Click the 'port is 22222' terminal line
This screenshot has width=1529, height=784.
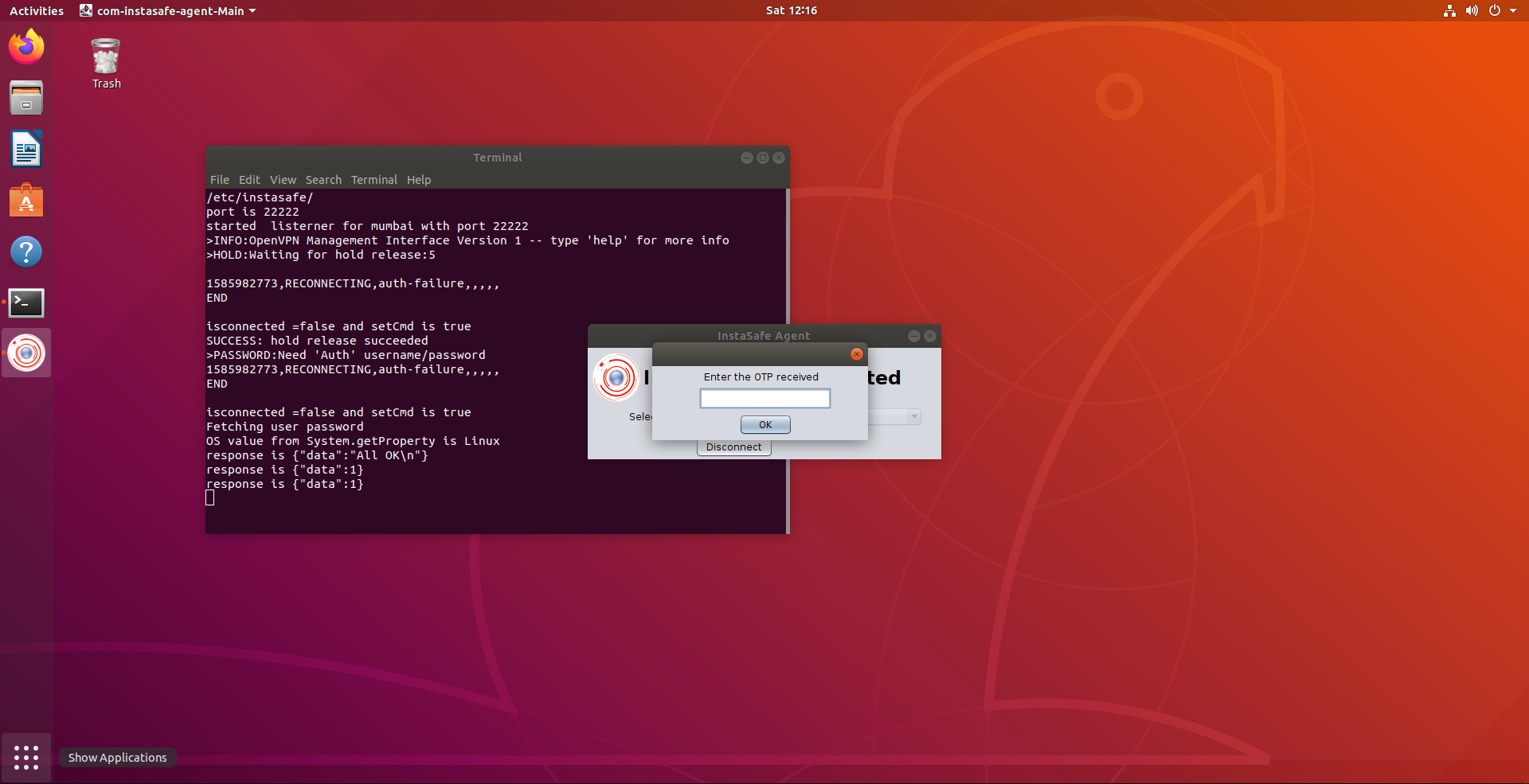252,212
